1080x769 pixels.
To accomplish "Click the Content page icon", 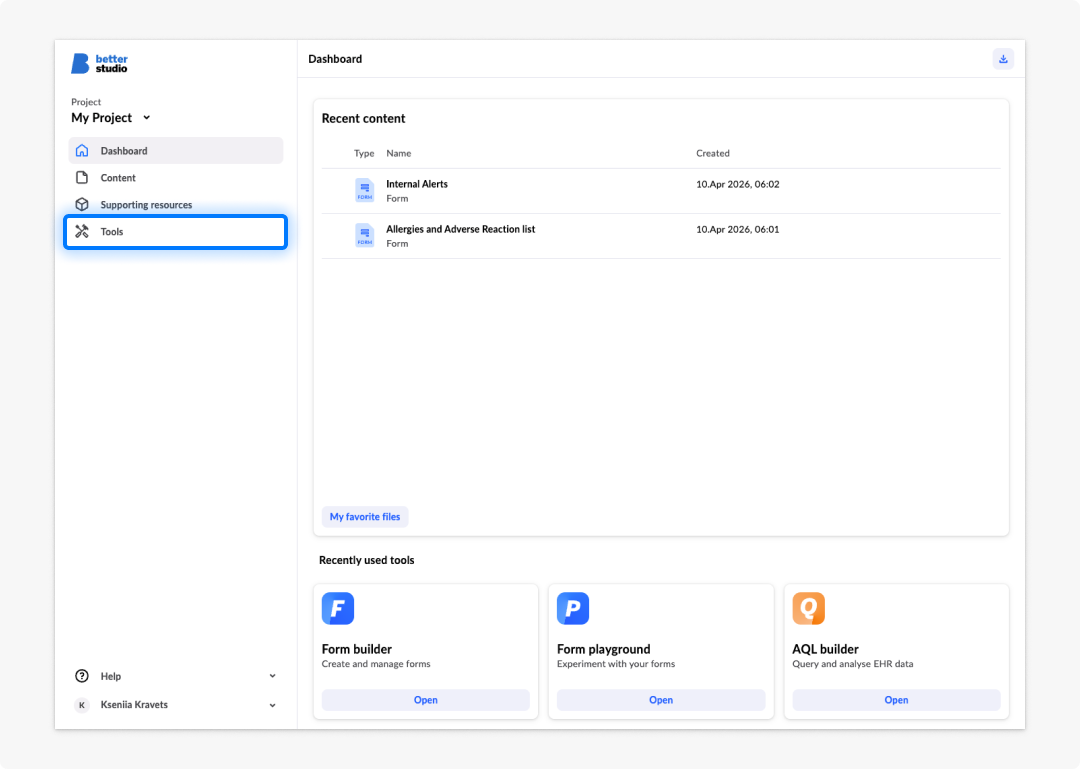I will click(82, 177).
